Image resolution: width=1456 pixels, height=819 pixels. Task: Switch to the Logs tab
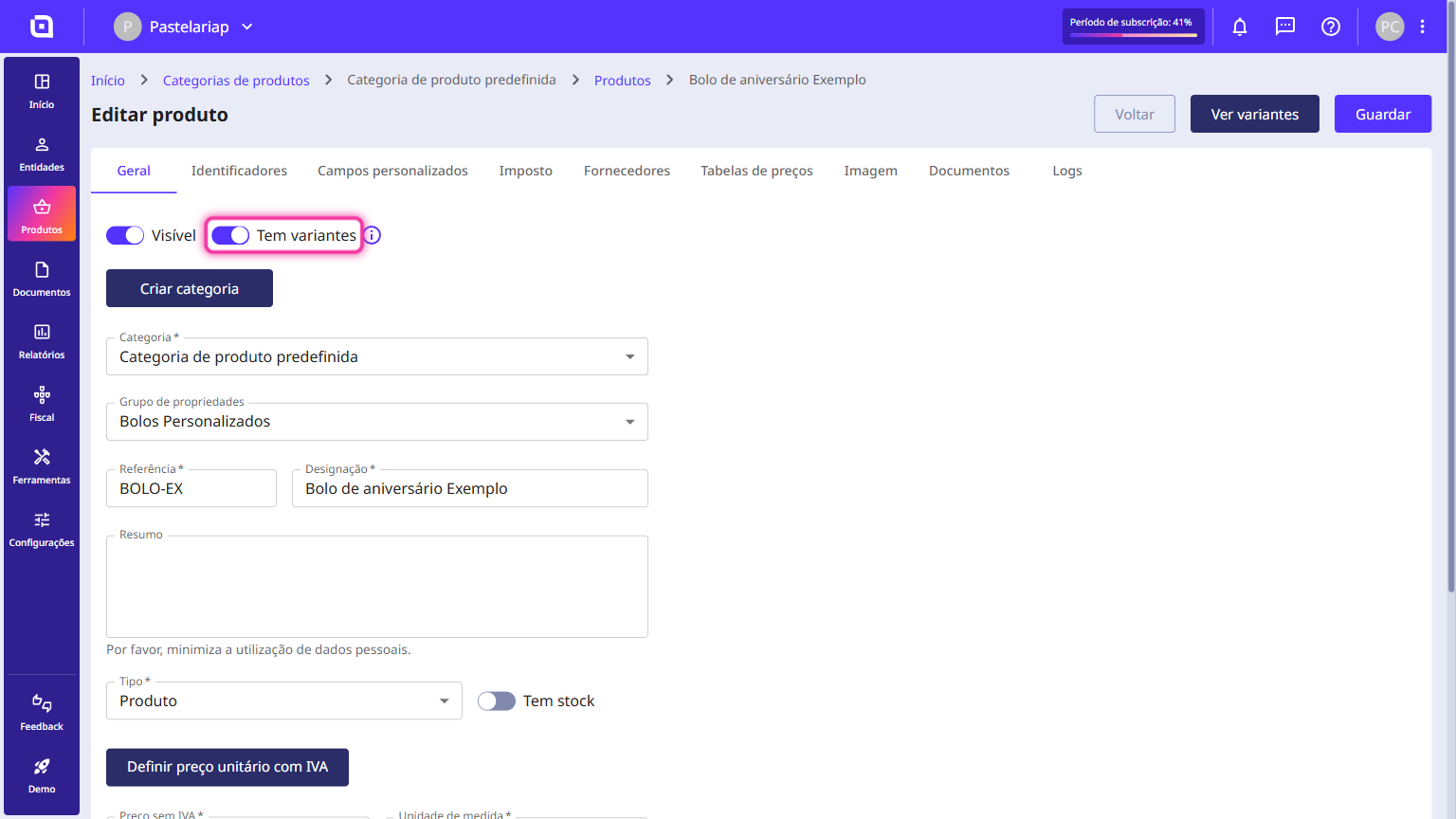(x=1067, y=171)
